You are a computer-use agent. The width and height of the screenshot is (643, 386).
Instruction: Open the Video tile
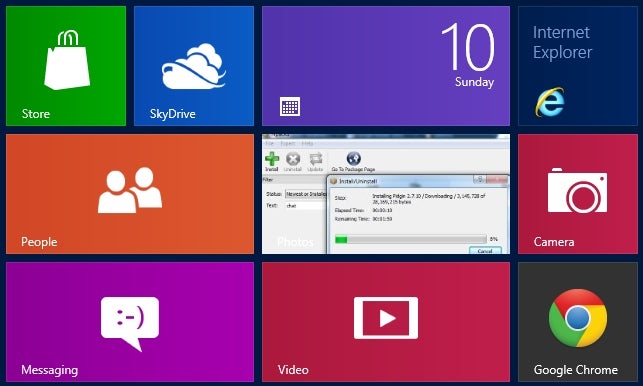pyautogui.click(x=386, y=322)
